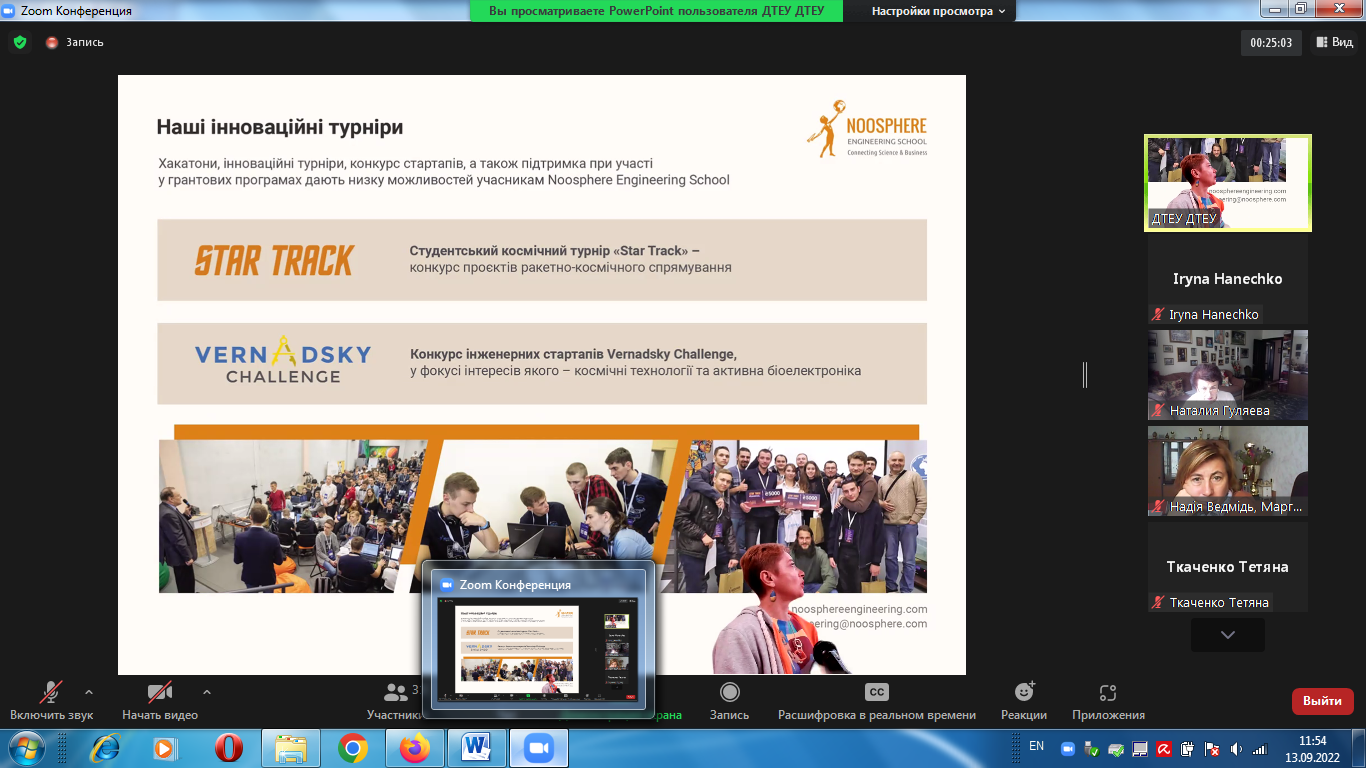Select Наталия Гуляева video tile

[x=1228, y=375]
